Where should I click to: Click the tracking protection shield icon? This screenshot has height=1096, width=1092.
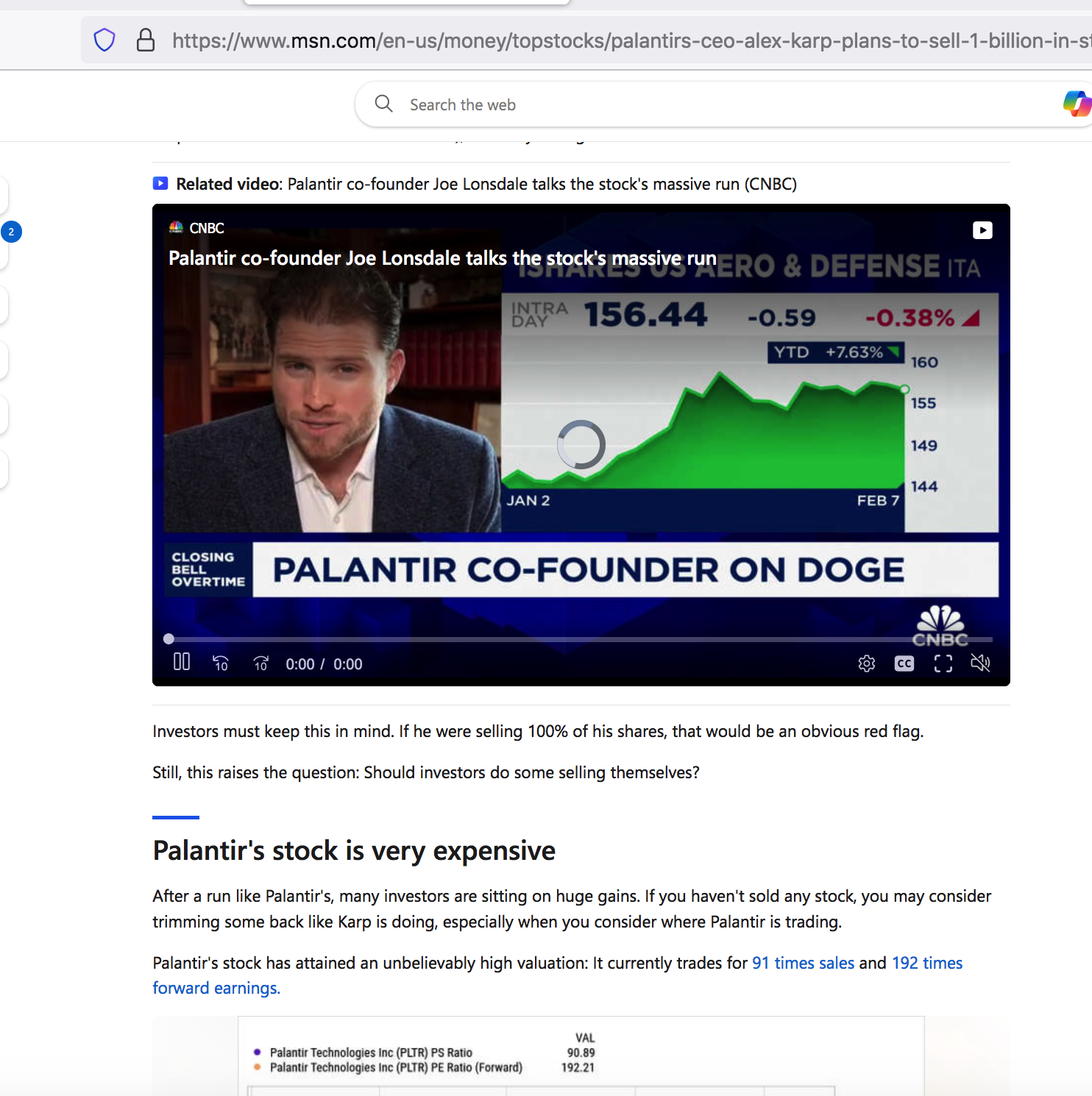click(104, 40)
